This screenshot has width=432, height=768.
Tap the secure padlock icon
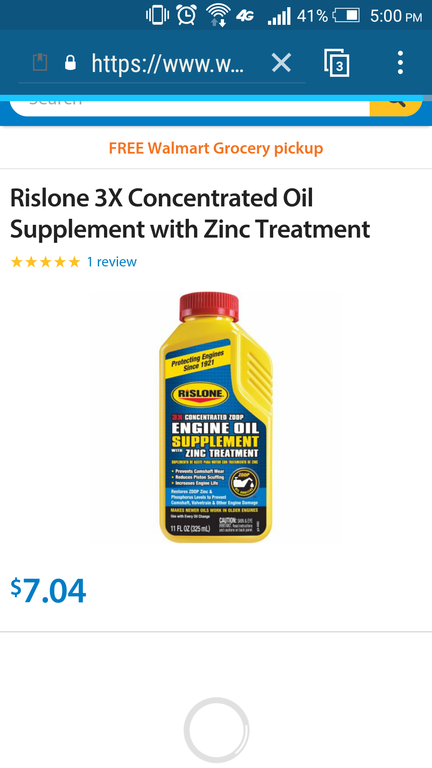(x=71, y=62)
